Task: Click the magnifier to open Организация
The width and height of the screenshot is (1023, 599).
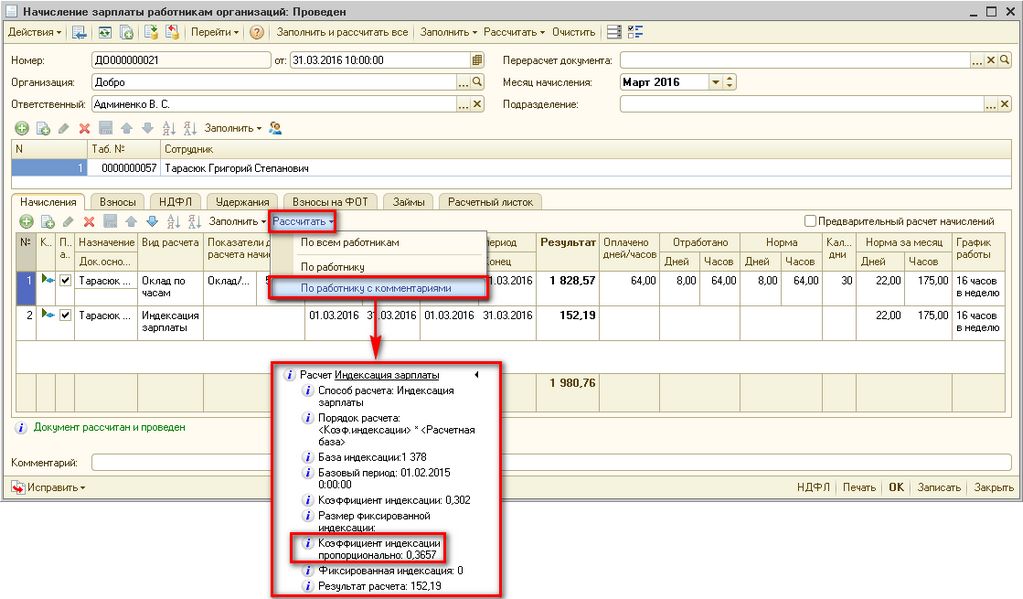Action: point(478,82)
